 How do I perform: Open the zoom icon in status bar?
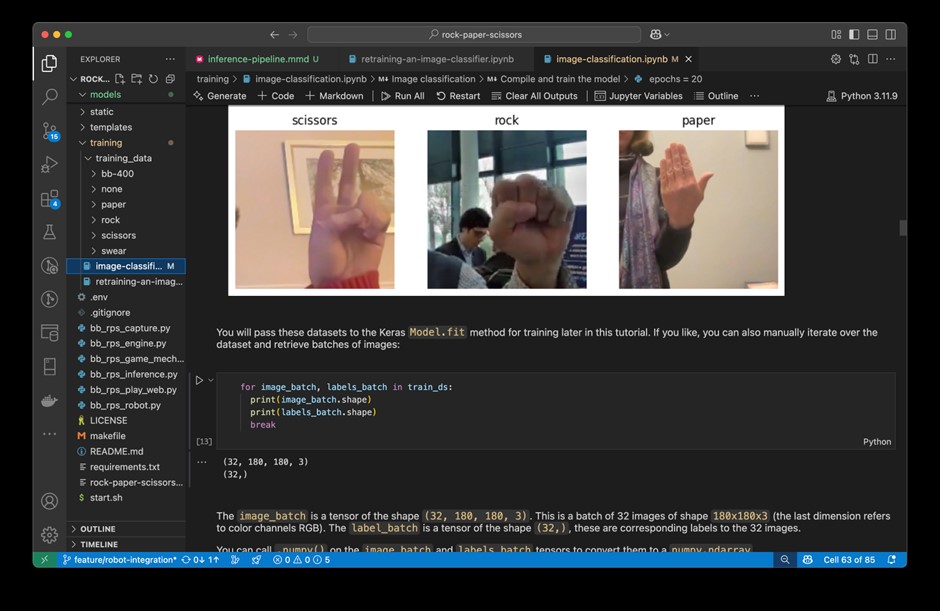pyautogui.click(x=785, y=559)
